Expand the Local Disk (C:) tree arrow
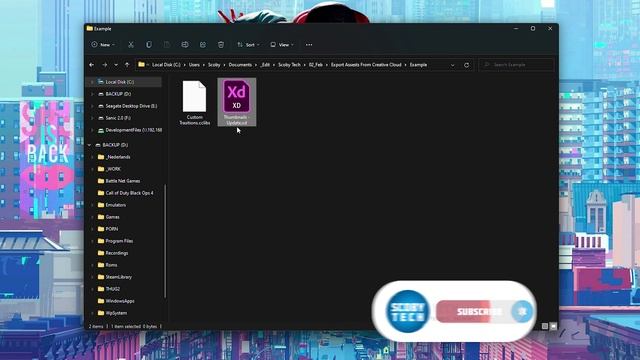640x360 pixels. [x=92, y=82]
